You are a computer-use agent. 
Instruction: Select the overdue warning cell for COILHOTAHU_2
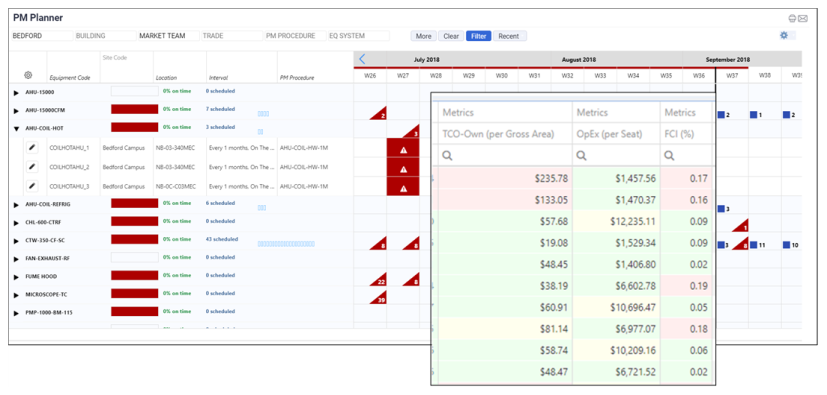(x=403, y=169)
